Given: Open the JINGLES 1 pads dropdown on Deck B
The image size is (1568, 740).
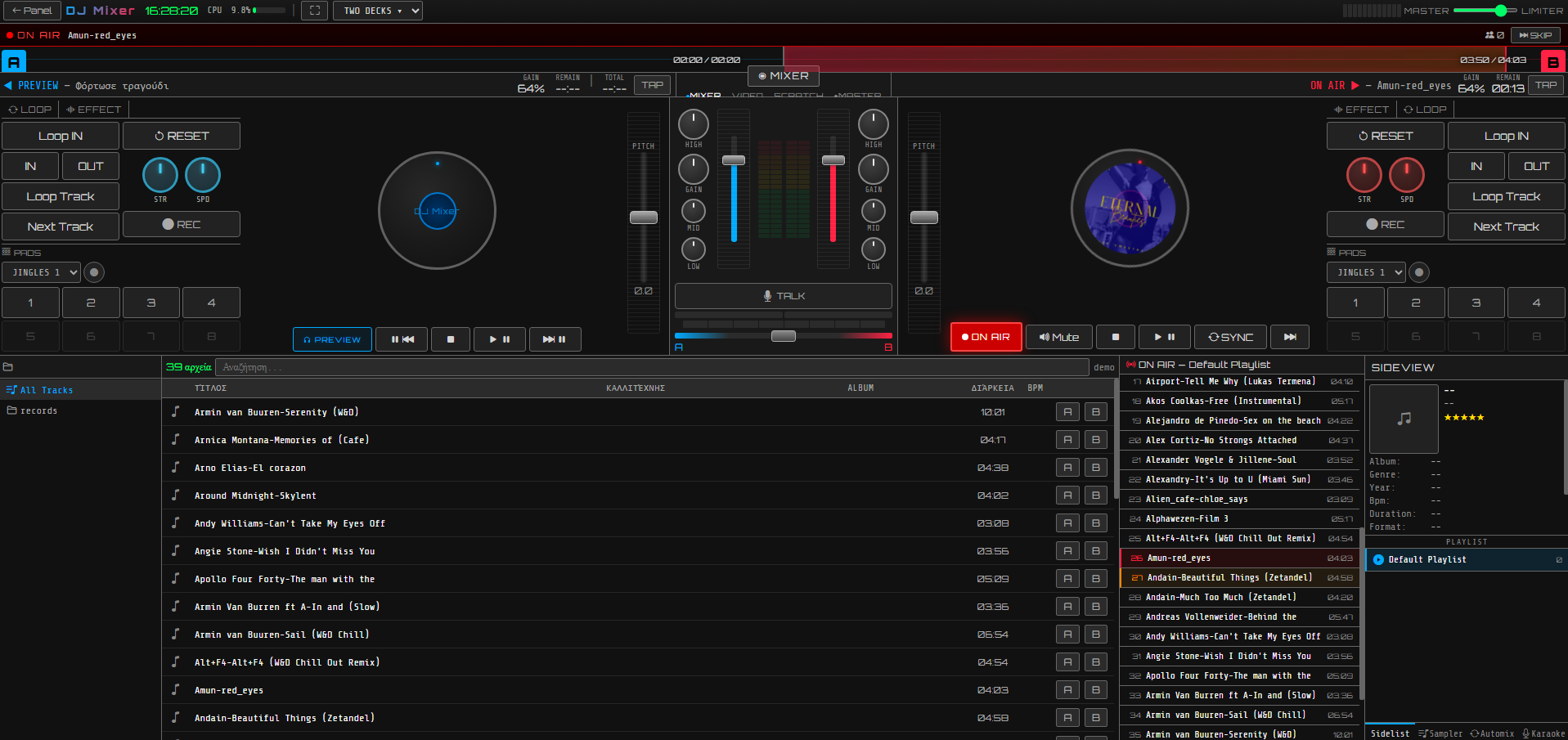Looking at the screenshot, I should pyautogui.click(x=1365, y=272).
